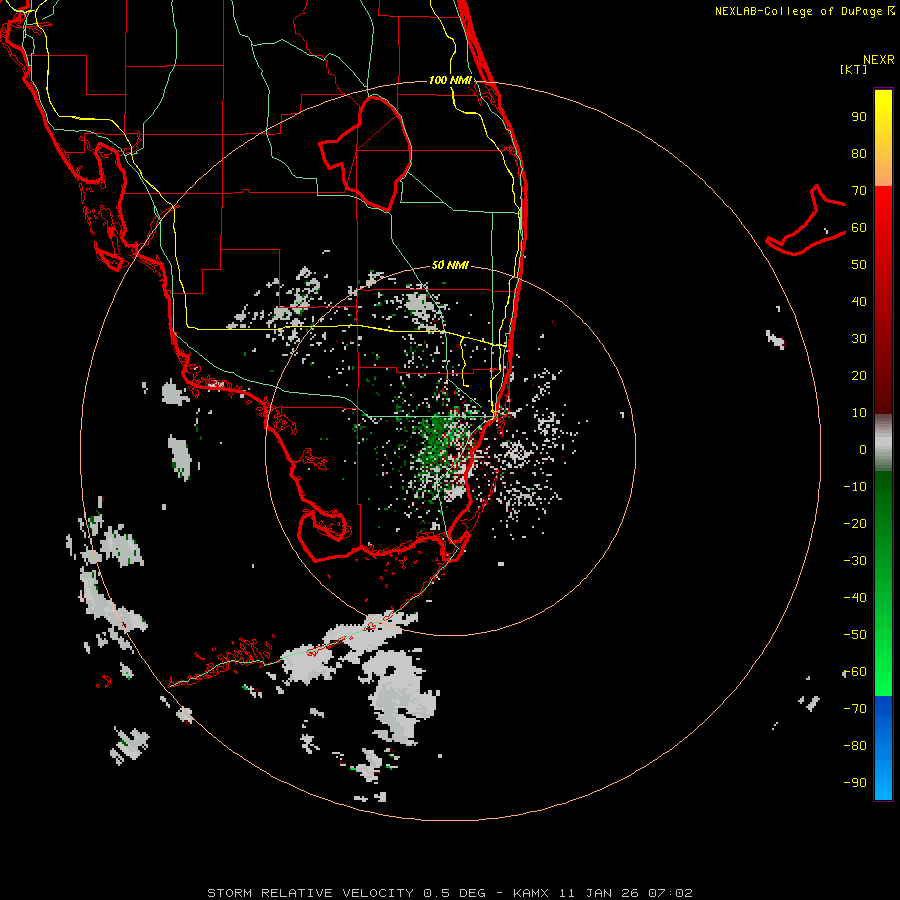The height and width of the screenshot is (900, 900).
Task: Click the '-20' scale label
Action: (855, 523)
